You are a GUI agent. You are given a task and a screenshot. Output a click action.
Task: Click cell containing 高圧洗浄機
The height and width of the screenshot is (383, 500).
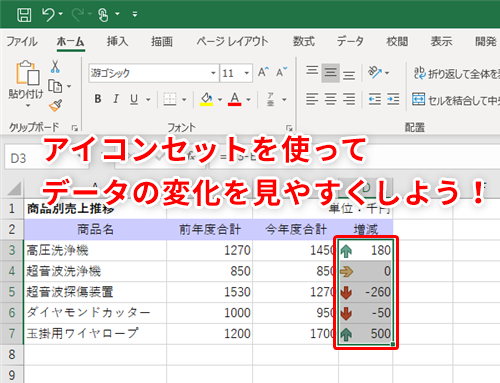point(95,250)
